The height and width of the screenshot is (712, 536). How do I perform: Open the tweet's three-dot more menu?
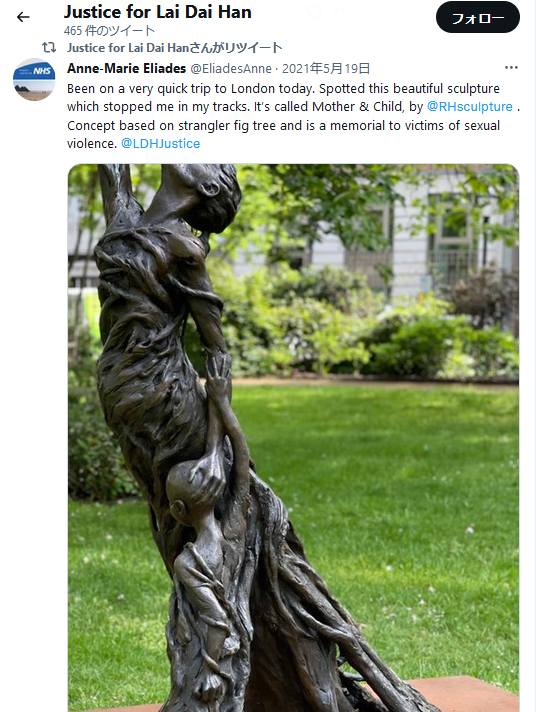(x=511, y=68)
